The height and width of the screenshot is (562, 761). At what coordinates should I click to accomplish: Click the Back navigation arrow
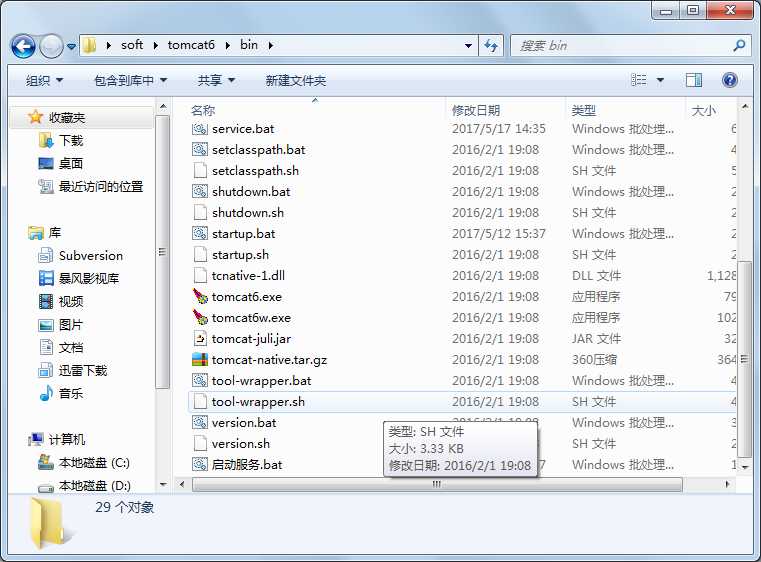click(23, 47)
